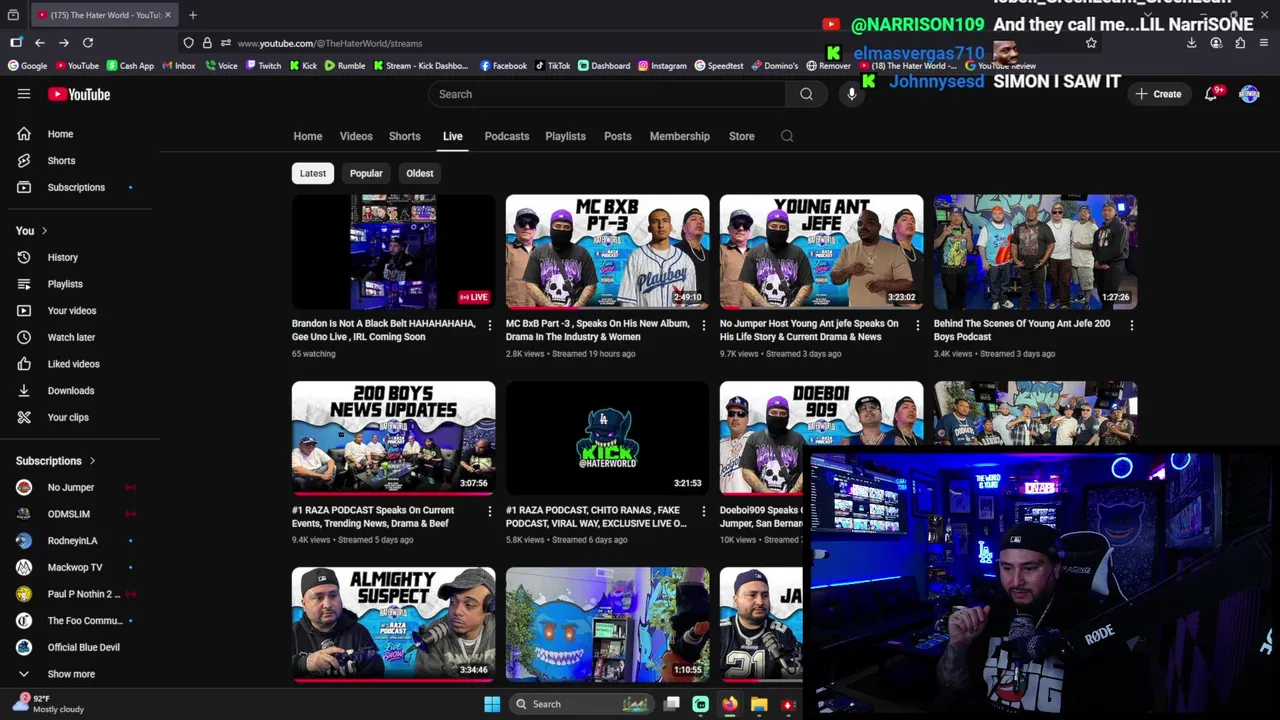Open options for MC BxB Part -3 video

pyautogui.click(x=703, y=325)
